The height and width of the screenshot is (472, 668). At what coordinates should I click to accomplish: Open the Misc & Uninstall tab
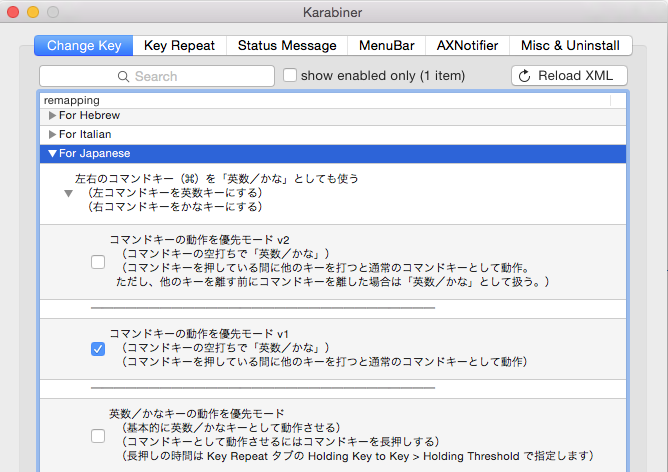click(x=570, y=46)
